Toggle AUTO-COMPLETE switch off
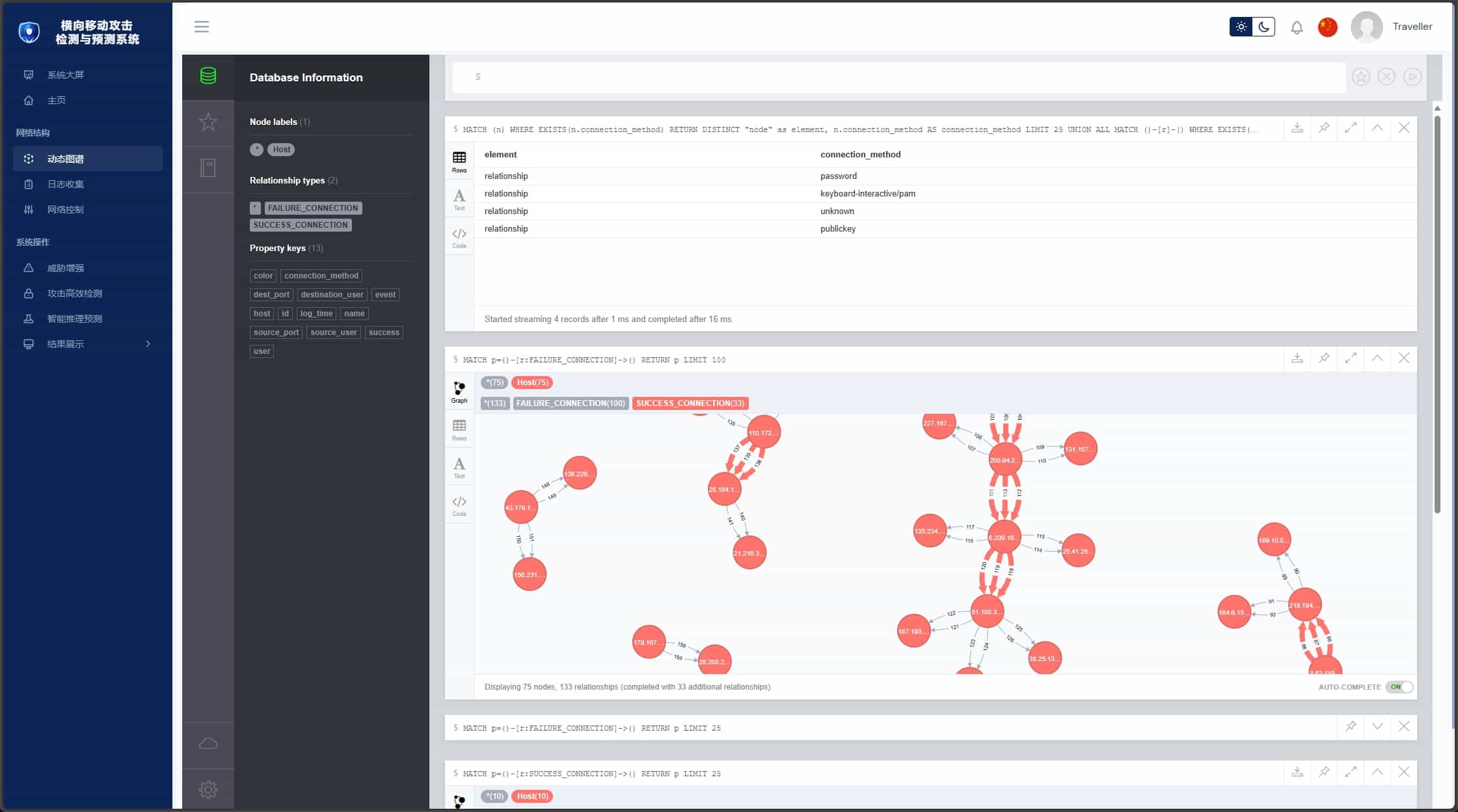Image resolution: width=1458 pixels, height=812 pixels. coord(1399,687)
